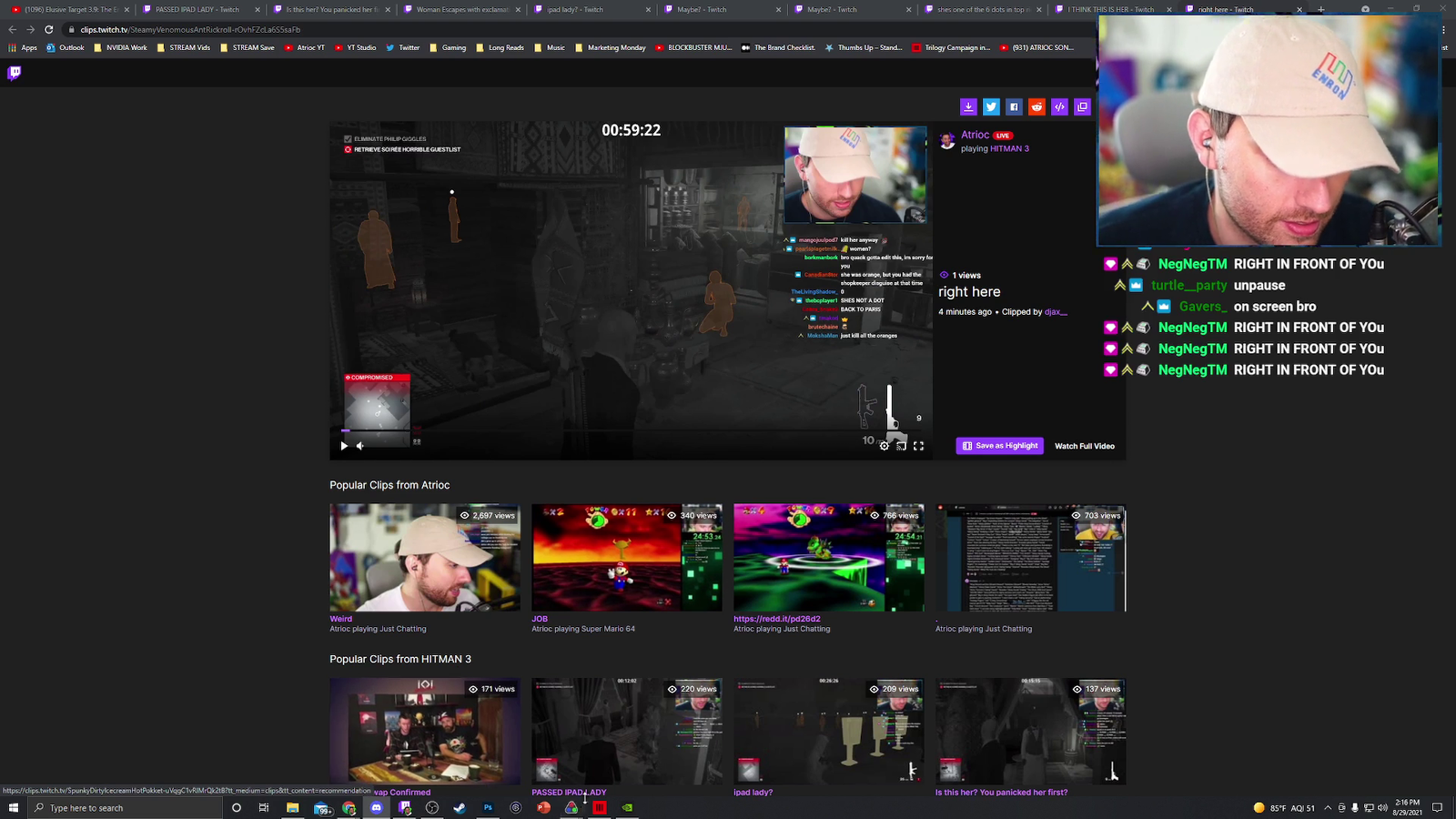Open the Outlook bookmark

click(x=66, y=47)
